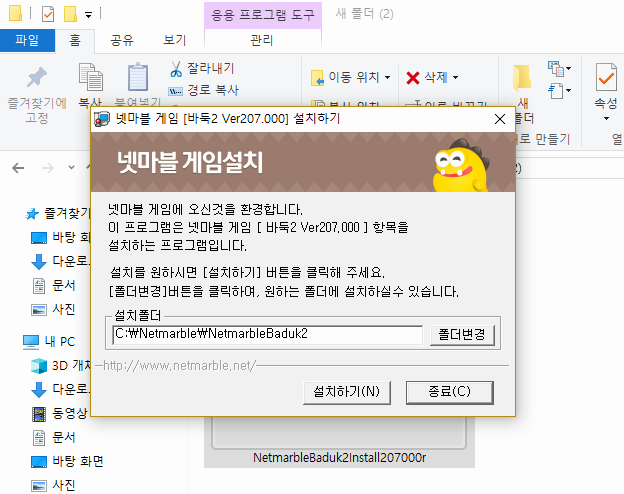Select 바탕 화면 under 내 PC
The width and height of the screenshot is (624, 494).
[68, 461]
